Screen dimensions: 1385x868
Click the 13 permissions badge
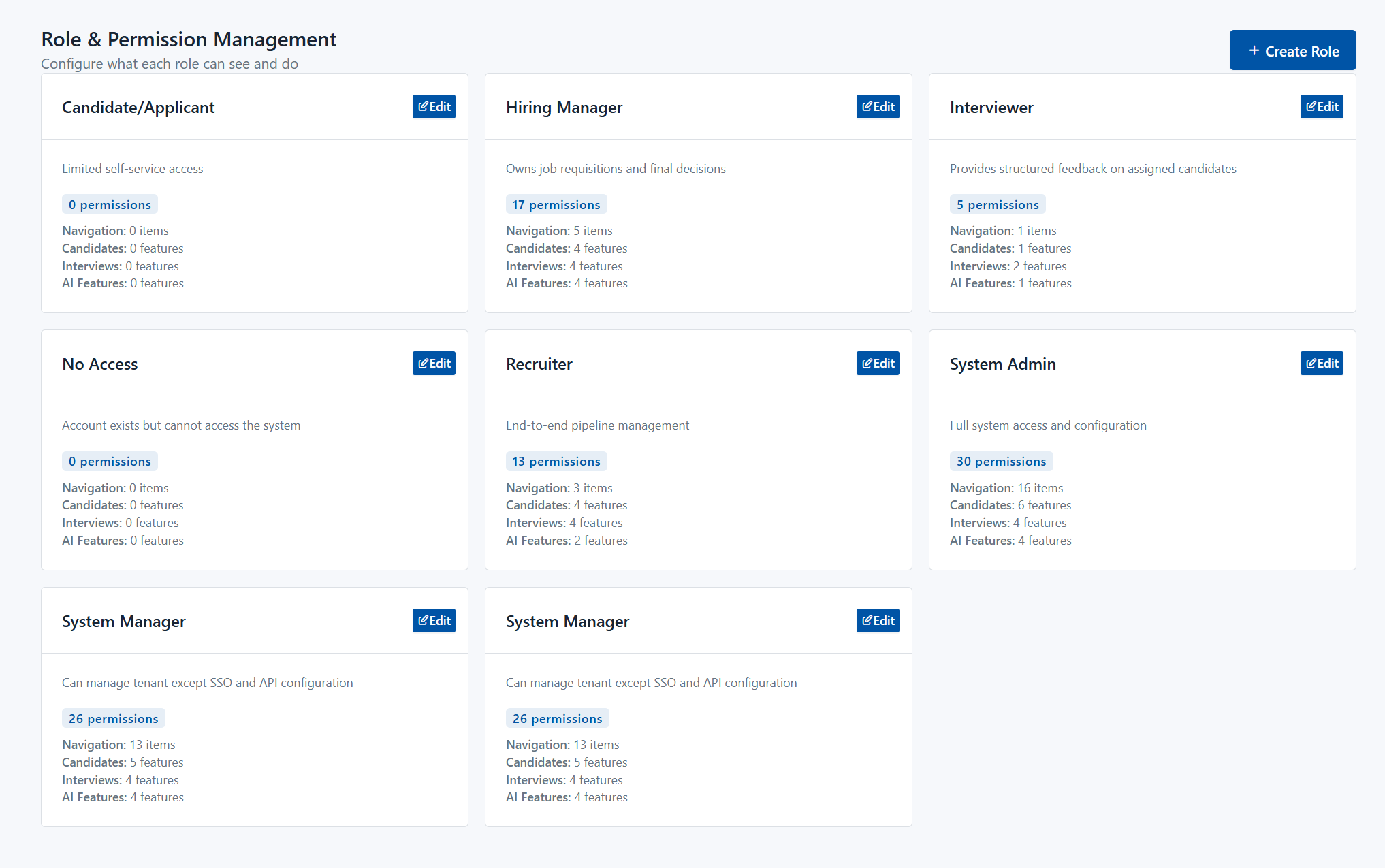[x=556, y=462]
